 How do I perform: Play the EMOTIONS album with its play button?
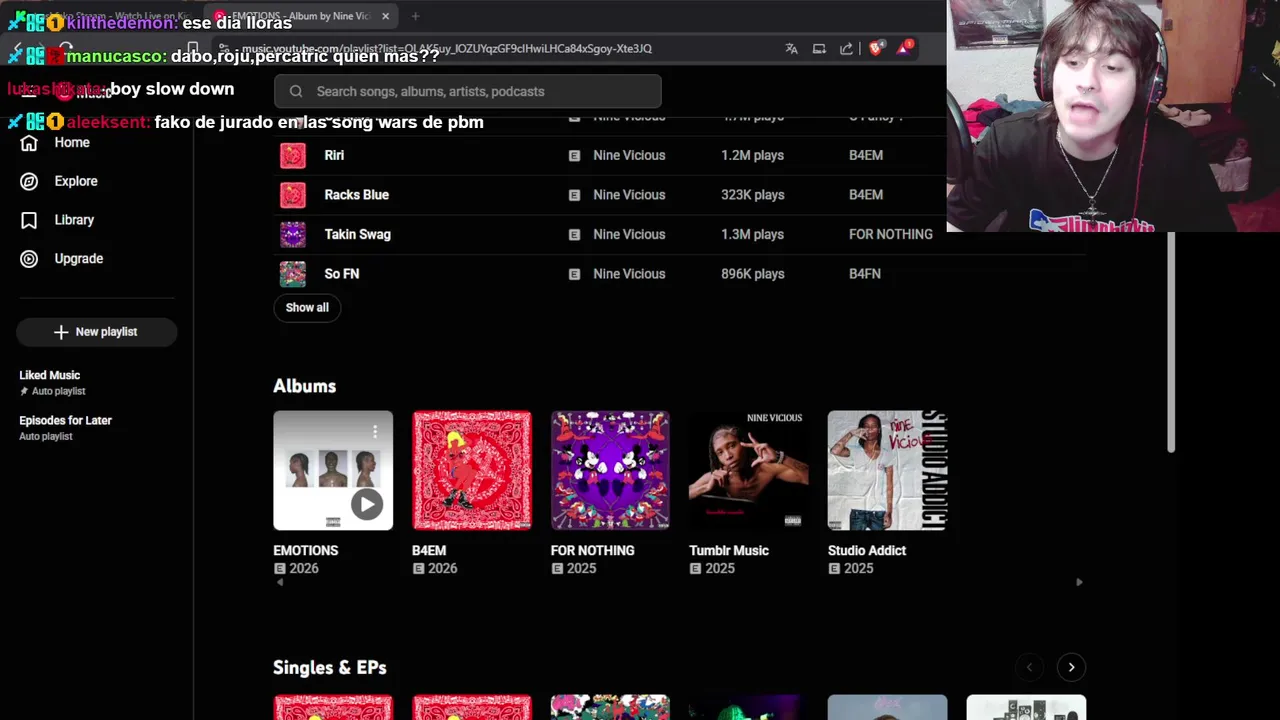[x=366, y=504]
